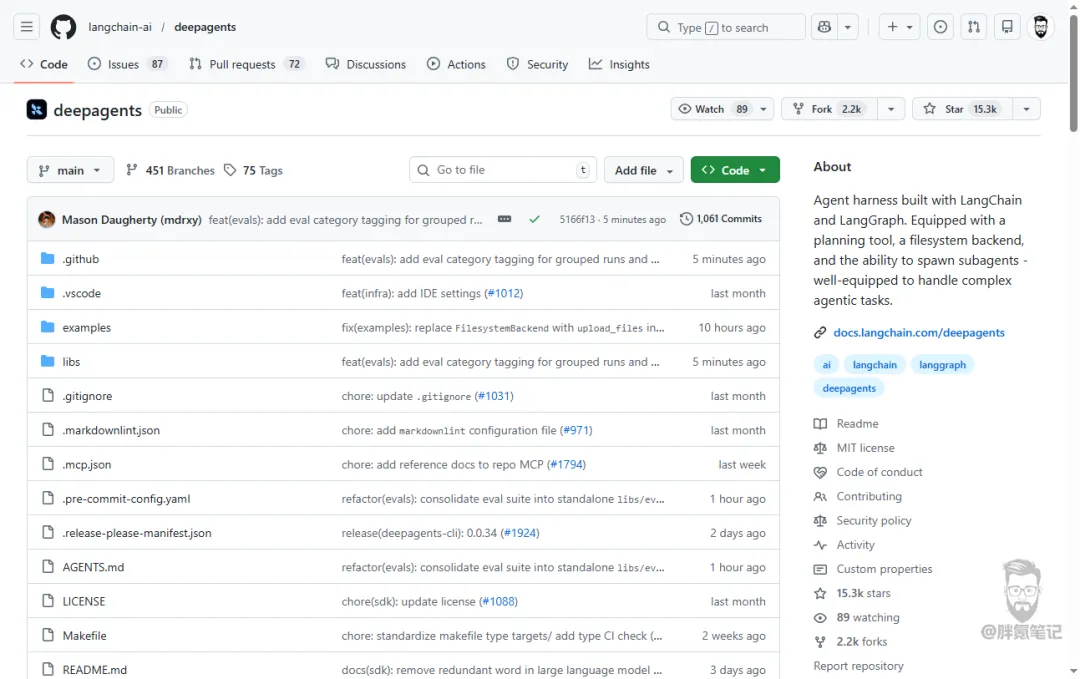Click the LICENSE file icon
The height and width of the screenshot is (679, 1080).
pyautogui.click(x=48, y=600)
